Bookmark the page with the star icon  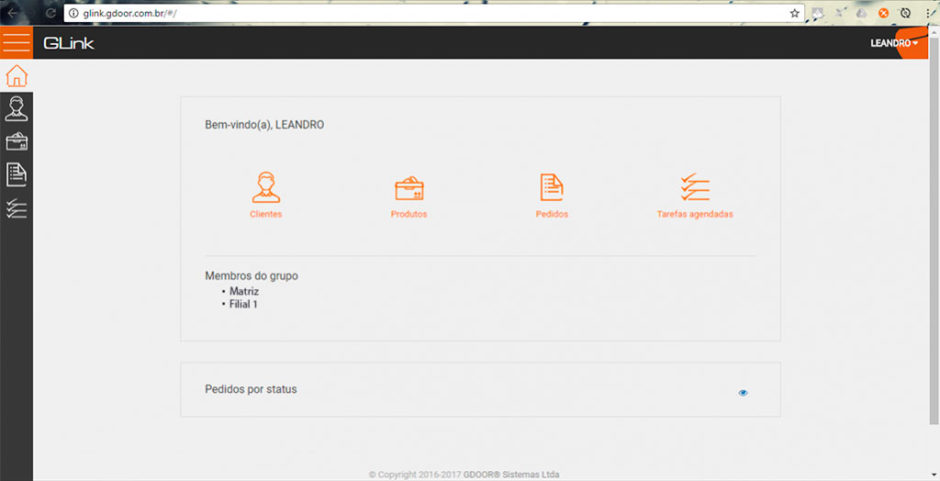(794, 13)
